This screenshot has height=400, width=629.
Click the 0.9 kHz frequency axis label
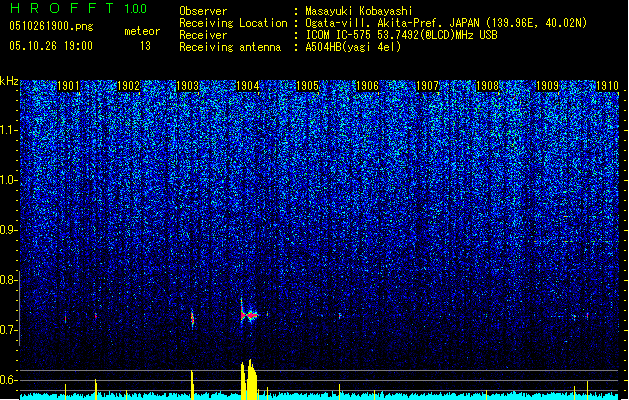(9, 230)
